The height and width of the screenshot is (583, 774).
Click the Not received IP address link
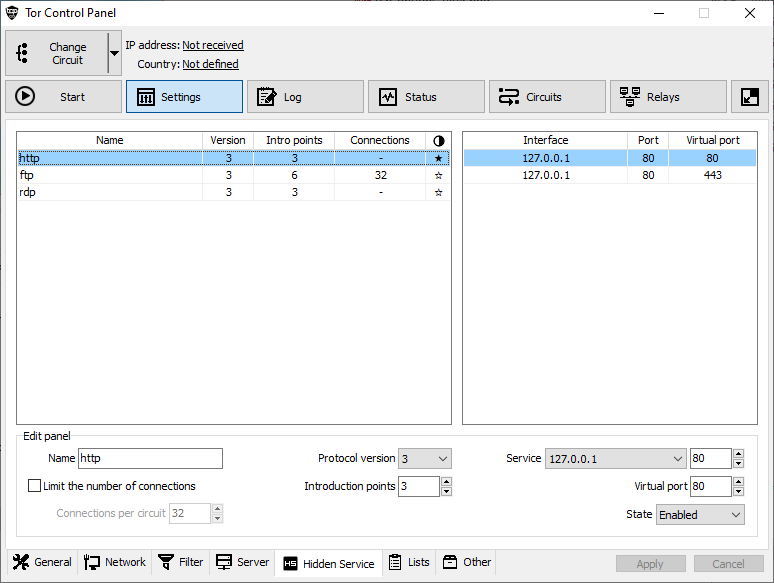213,45
